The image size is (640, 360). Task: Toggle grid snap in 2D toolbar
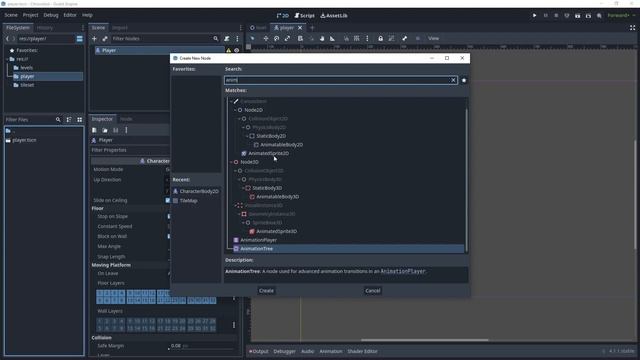coord(357,38)
